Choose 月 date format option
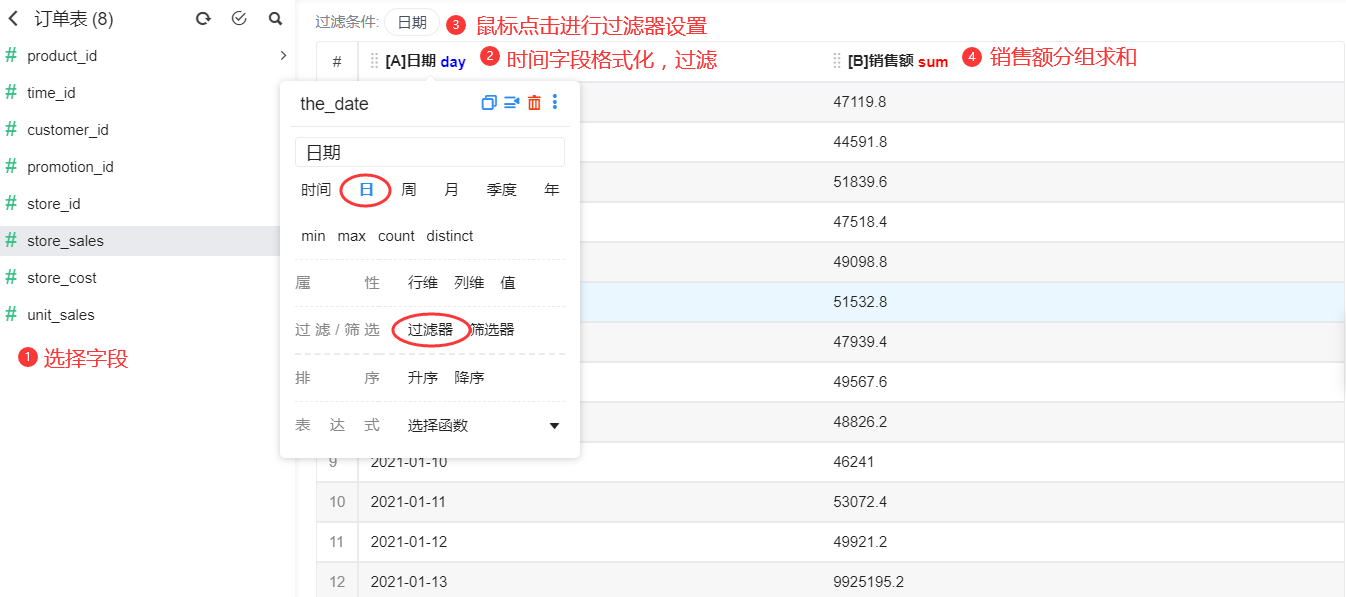 [452, 189]
